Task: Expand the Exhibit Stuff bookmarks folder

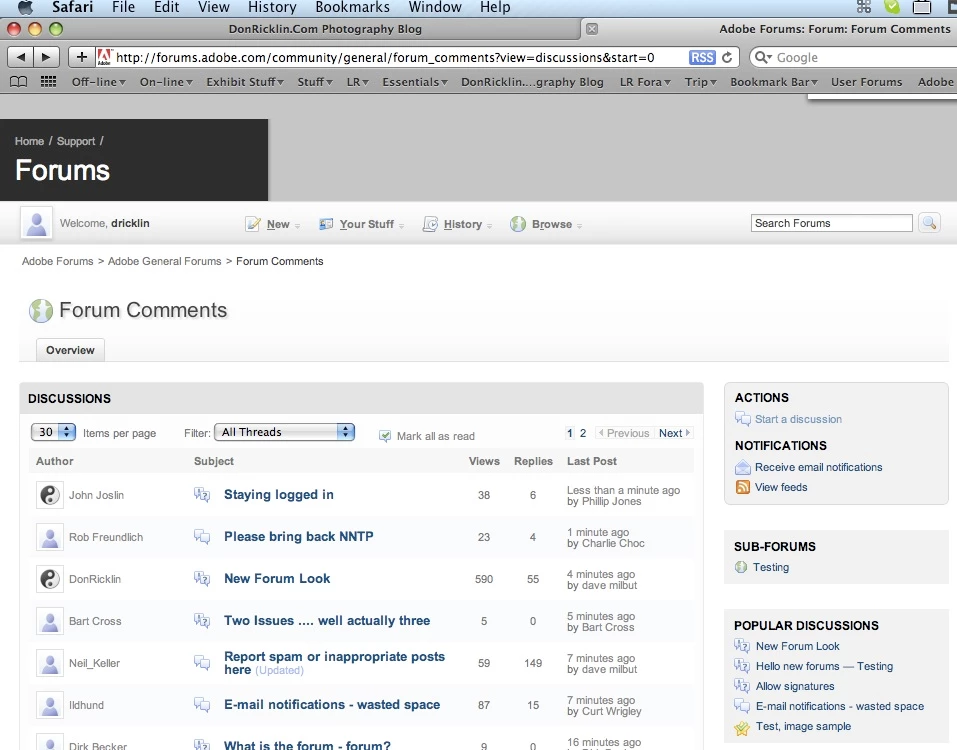Action: point(245,82)
